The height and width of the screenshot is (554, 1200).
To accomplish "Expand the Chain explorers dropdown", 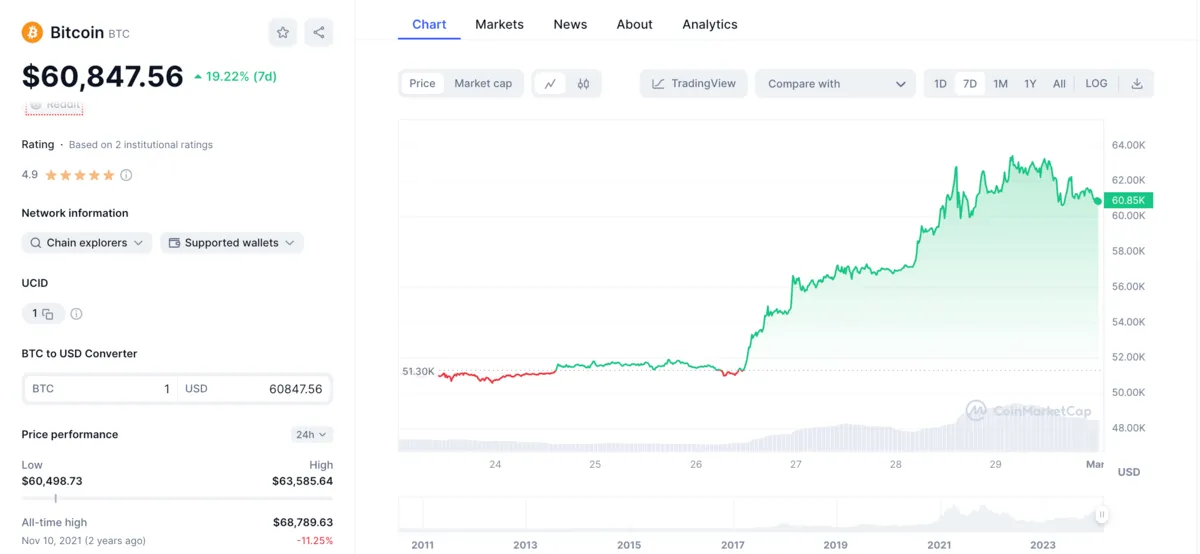I will (87, 243).
